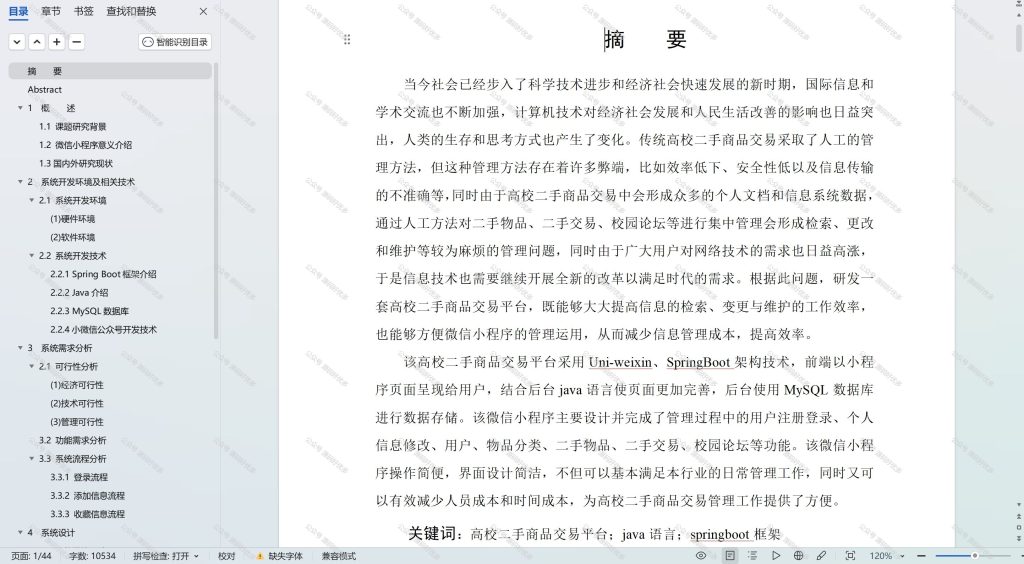Go to '(1)硬件环境' outline entry
This screenshot has width=1024, height=564.
[72, 219]
